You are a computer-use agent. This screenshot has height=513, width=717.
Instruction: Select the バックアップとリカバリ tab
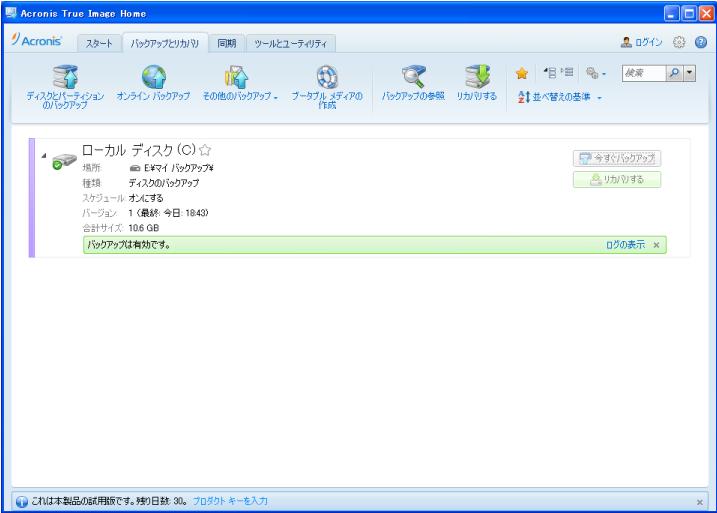tap(165, 44)
